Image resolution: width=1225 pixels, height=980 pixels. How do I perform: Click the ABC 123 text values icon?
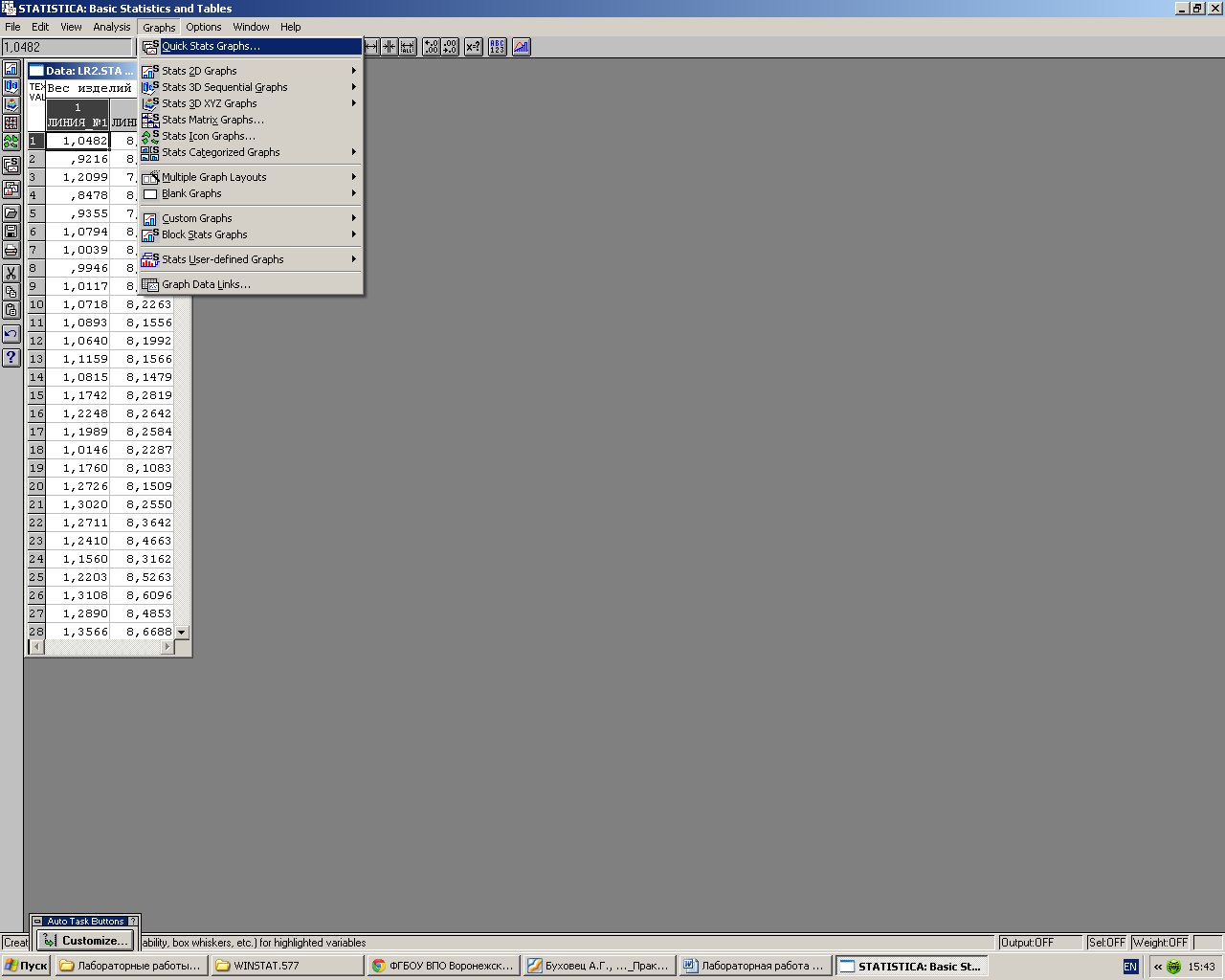(498, 46)
